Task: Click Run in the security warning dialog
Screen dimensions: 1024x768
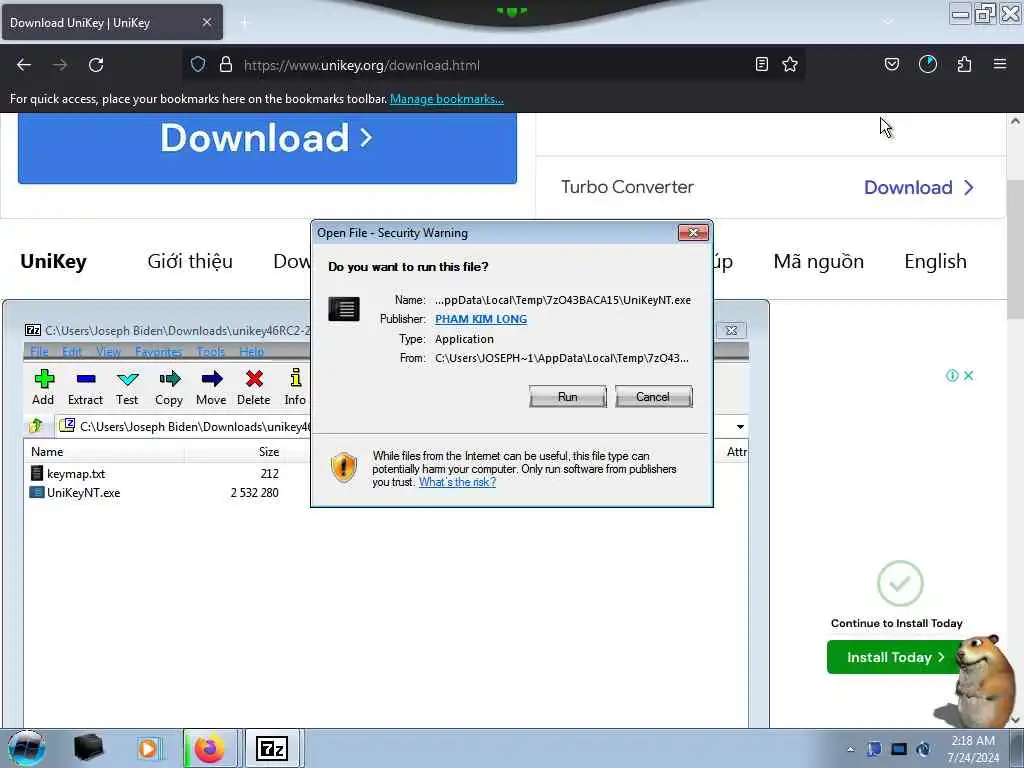Action: coord(568,396)
